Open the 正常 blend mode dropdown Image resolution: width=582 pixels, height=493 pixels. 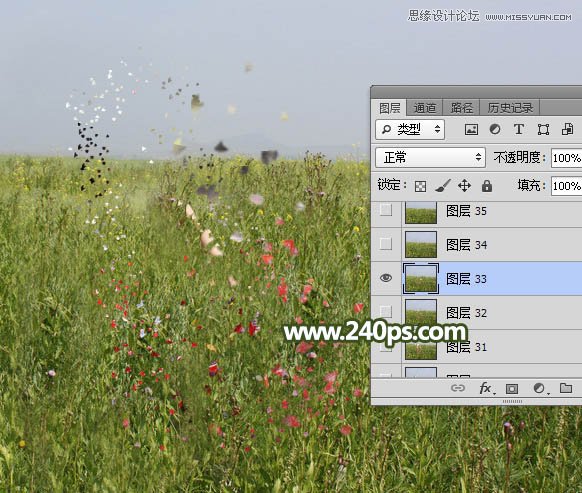coord(431,157)
